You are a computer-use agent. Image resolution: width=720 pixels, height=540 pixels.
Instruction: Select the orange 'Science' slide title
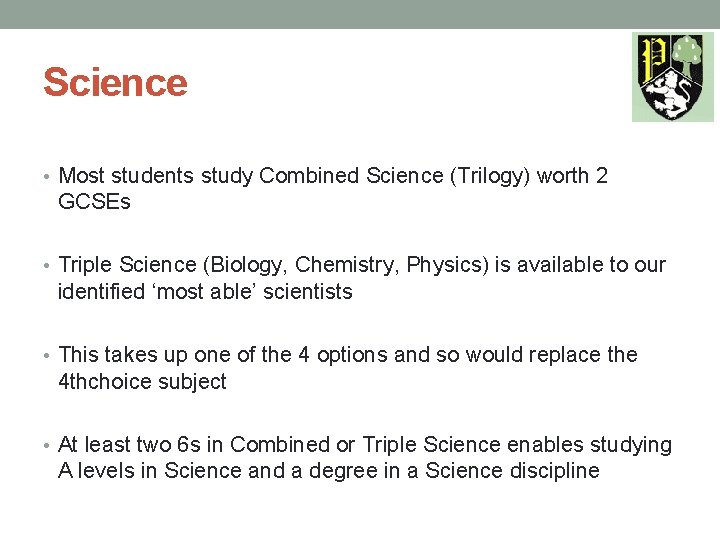115,82
